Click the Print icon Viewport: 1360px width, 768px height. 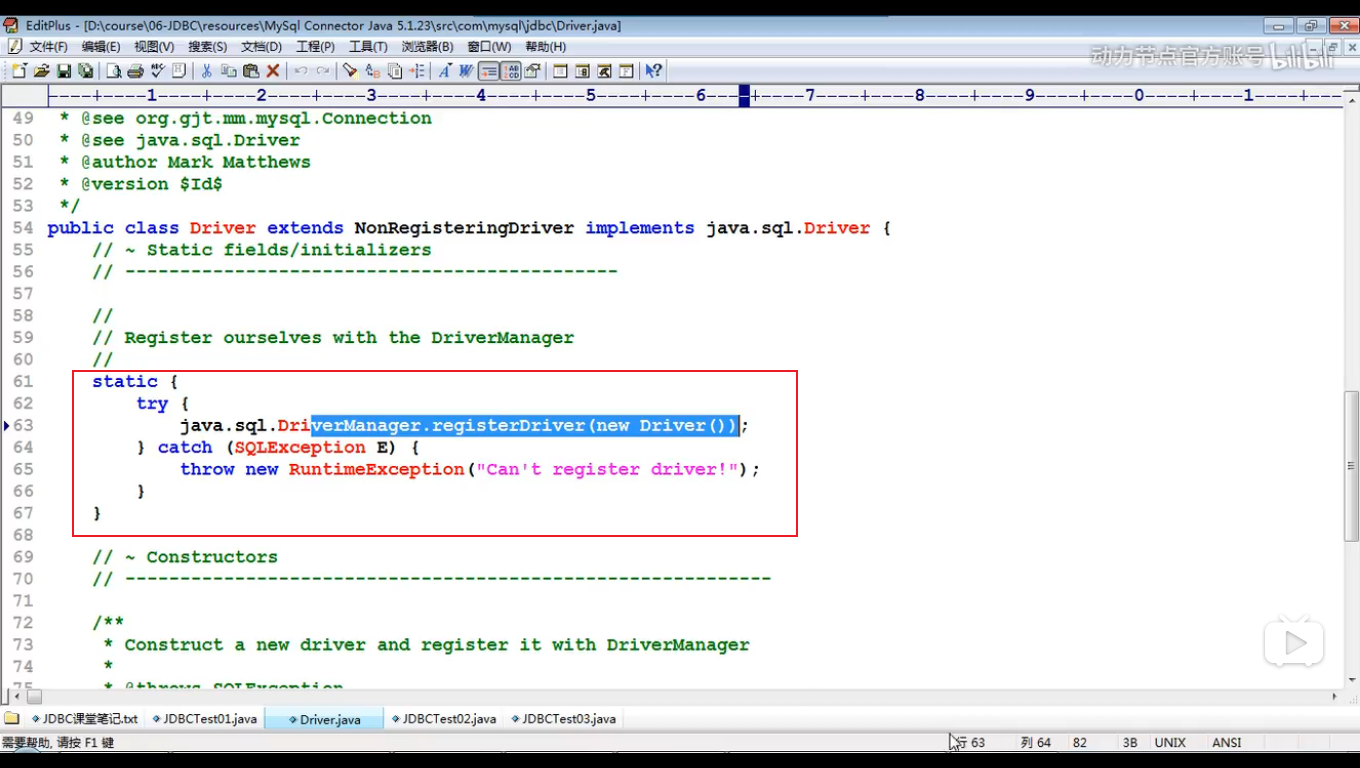coord(136,71)
